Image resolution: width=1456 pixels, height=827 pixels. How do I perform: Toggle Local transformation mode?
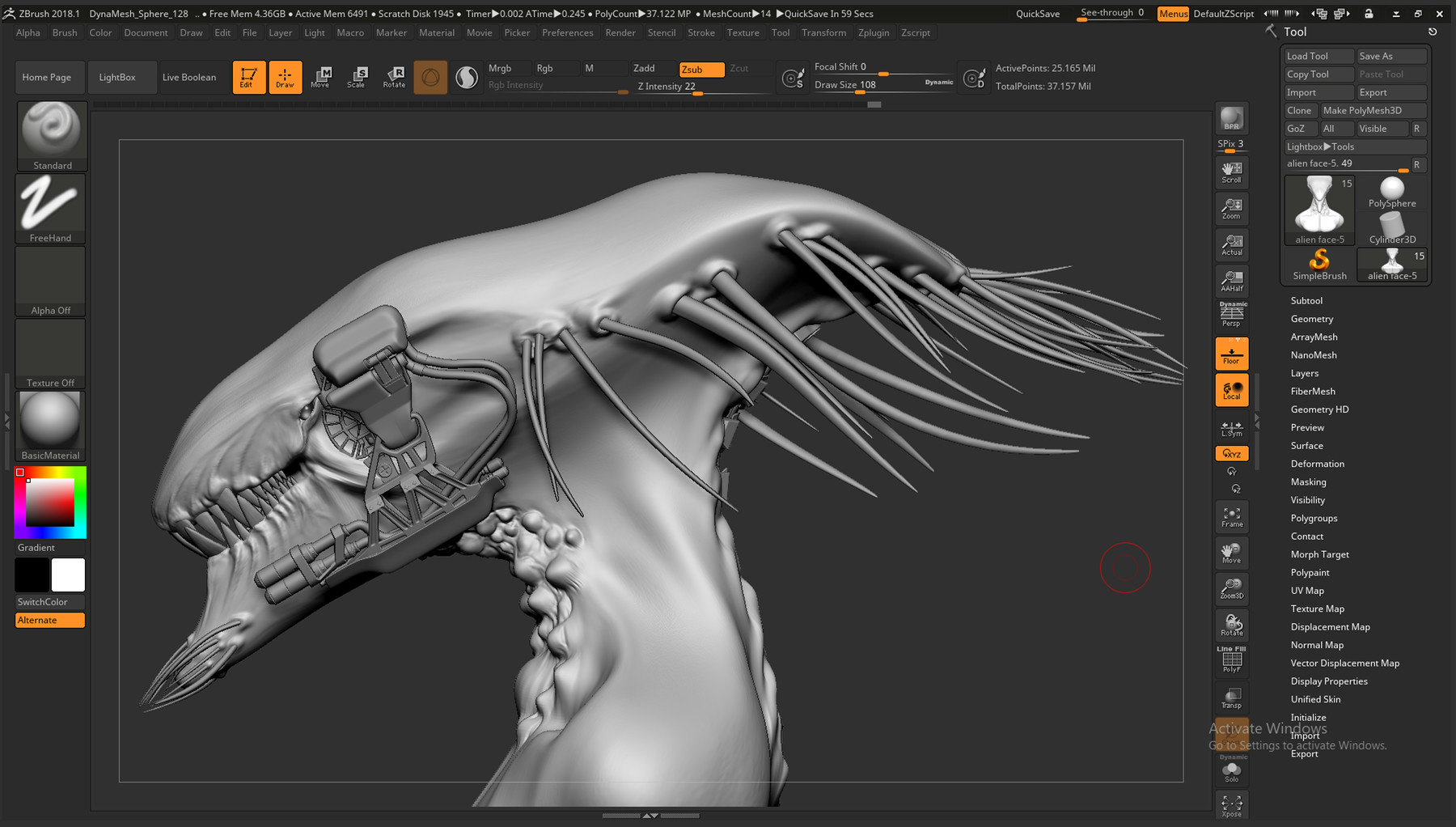[x=1230, y=389]
